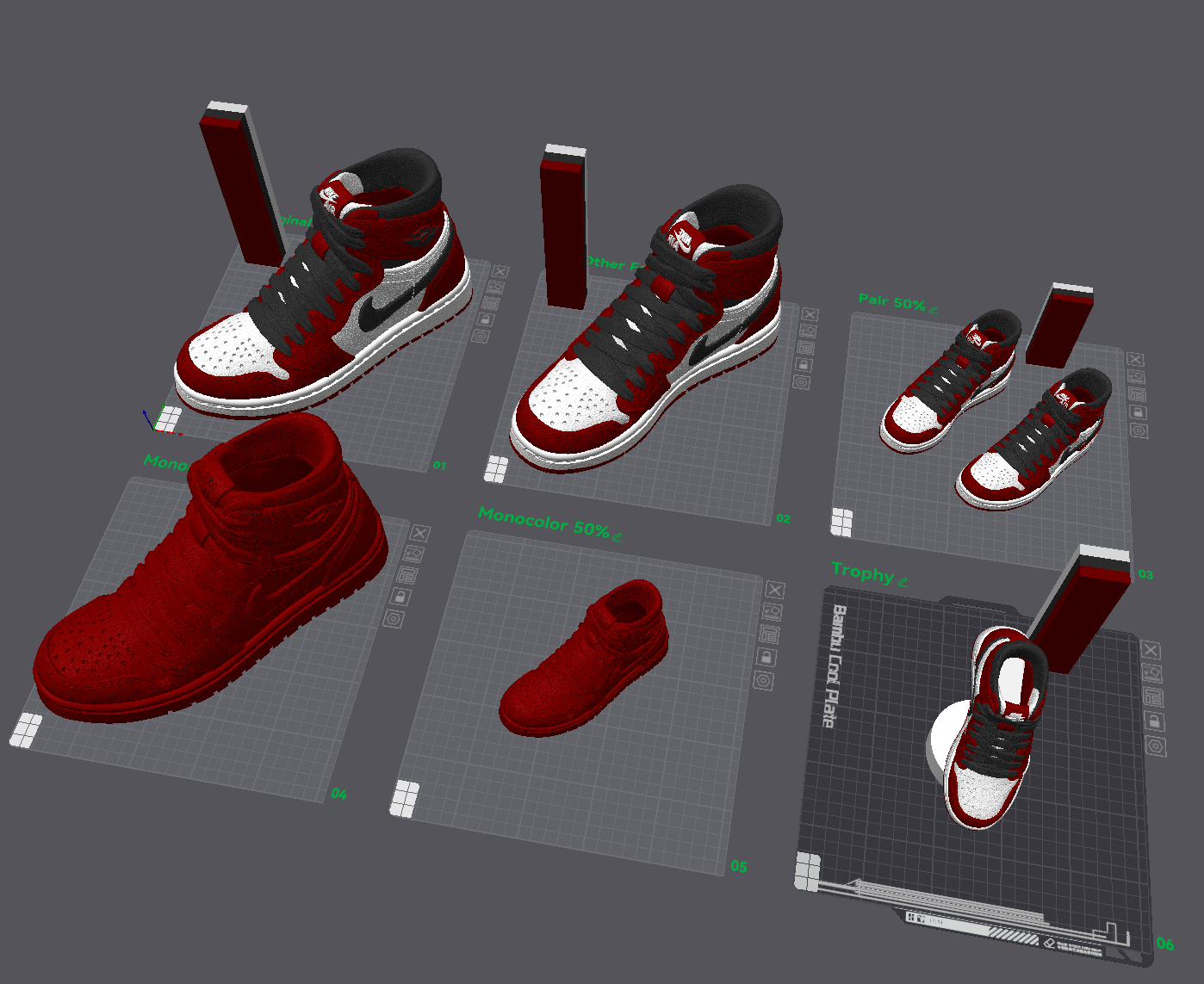Image resolution: width=1204 pixels, height=984 pixels.
Task: Toggle the lock on plate 01
Action: (x=485, y=319)
